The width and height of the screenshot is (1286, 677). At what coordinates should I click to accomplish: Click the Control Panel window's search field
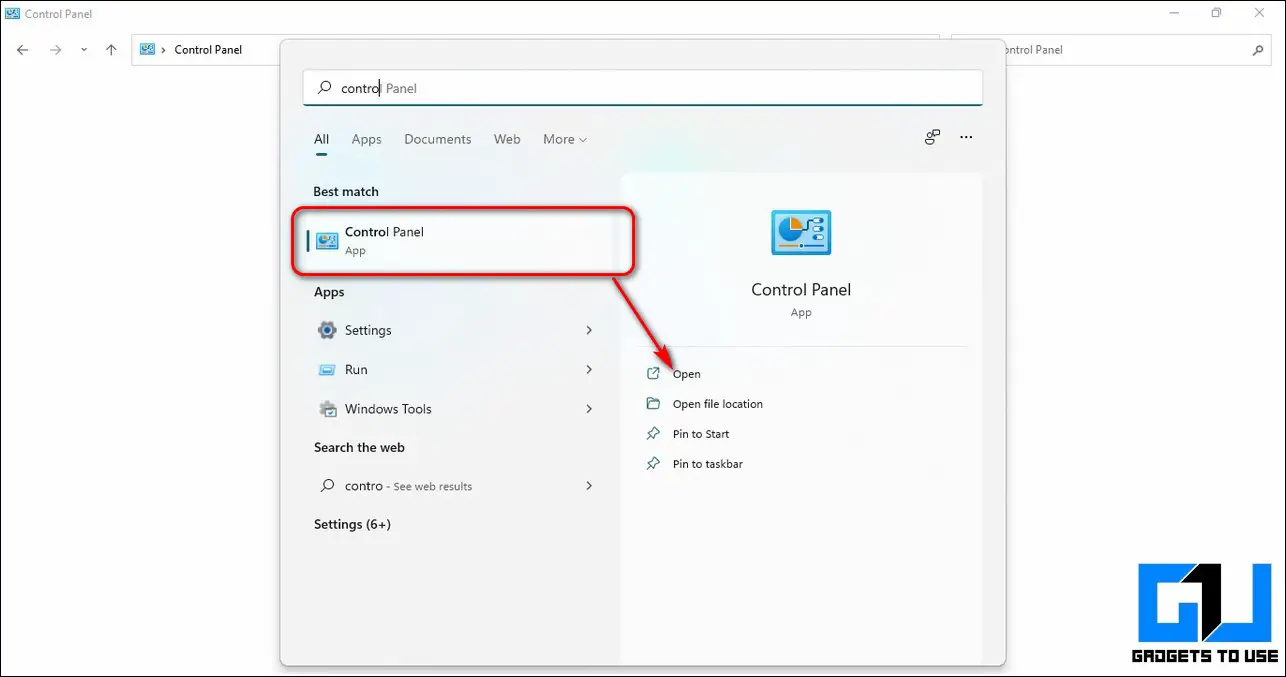point(1110,50)
